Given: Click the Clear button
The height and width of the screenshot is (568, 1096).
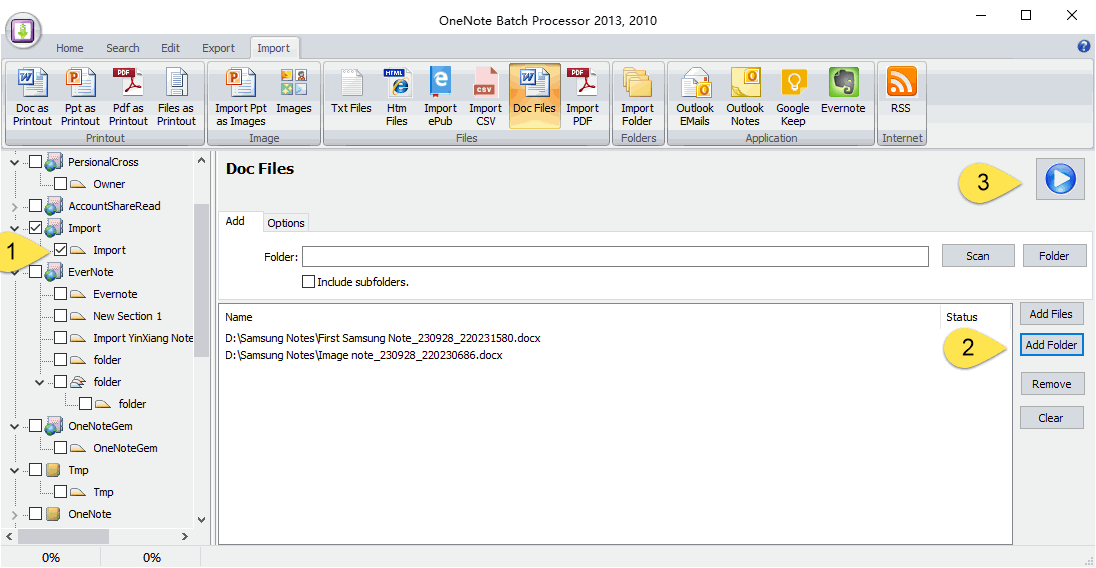Looking at the screenshot, I should 1051,418.
